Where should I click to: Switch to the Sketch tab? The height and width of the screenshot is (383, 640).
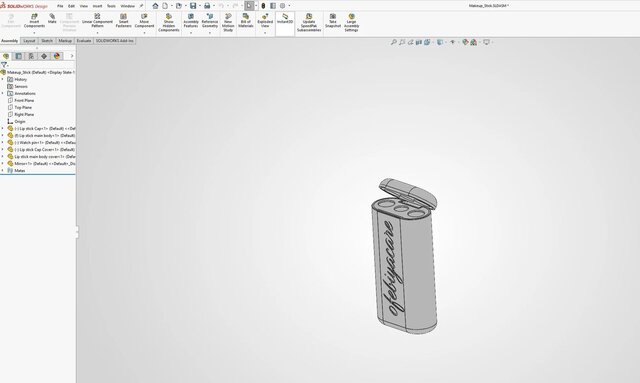click(x=47, y=41)
